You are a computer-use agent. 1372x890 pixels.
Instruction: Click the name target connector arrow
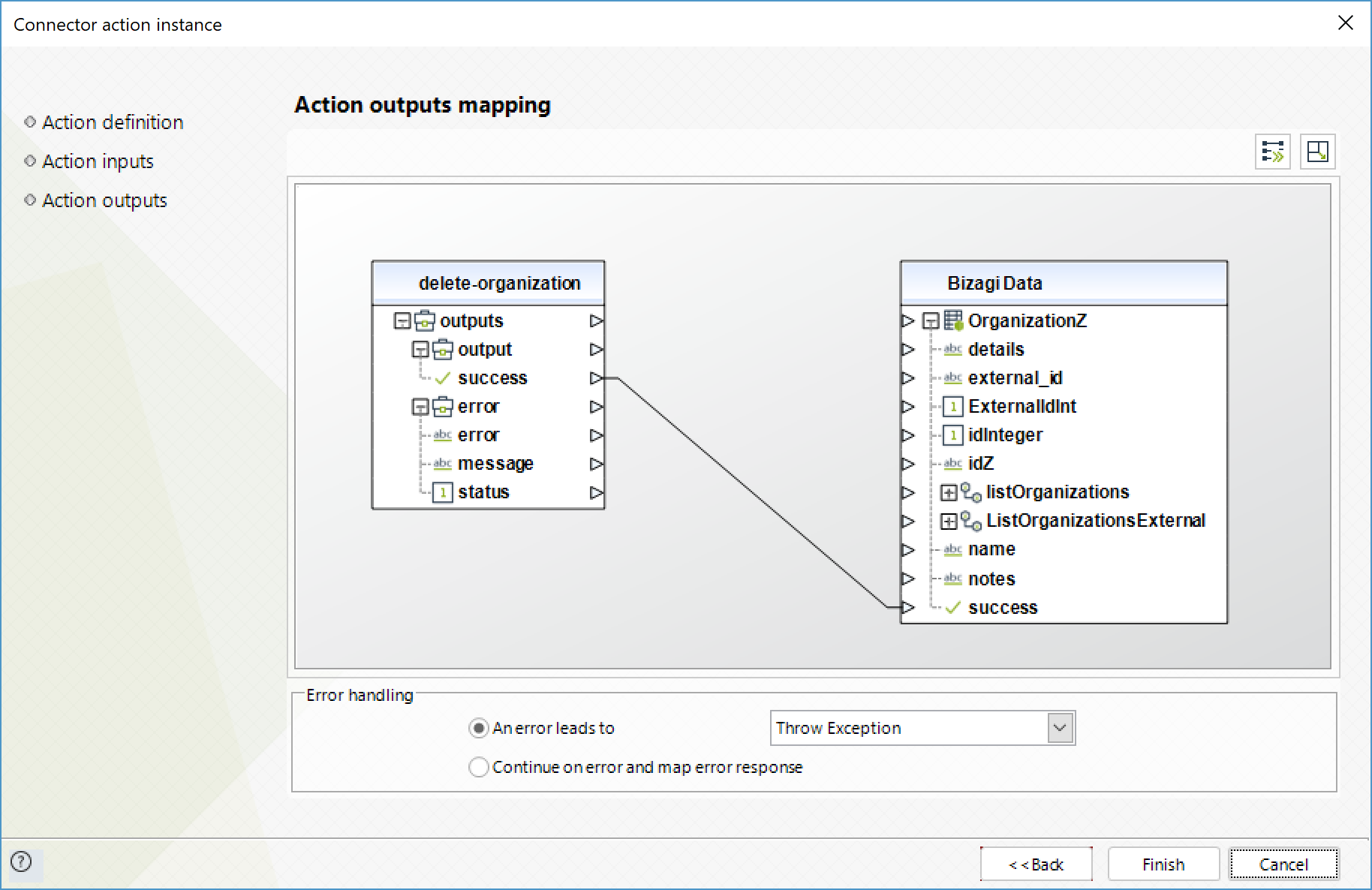(908, 549)
